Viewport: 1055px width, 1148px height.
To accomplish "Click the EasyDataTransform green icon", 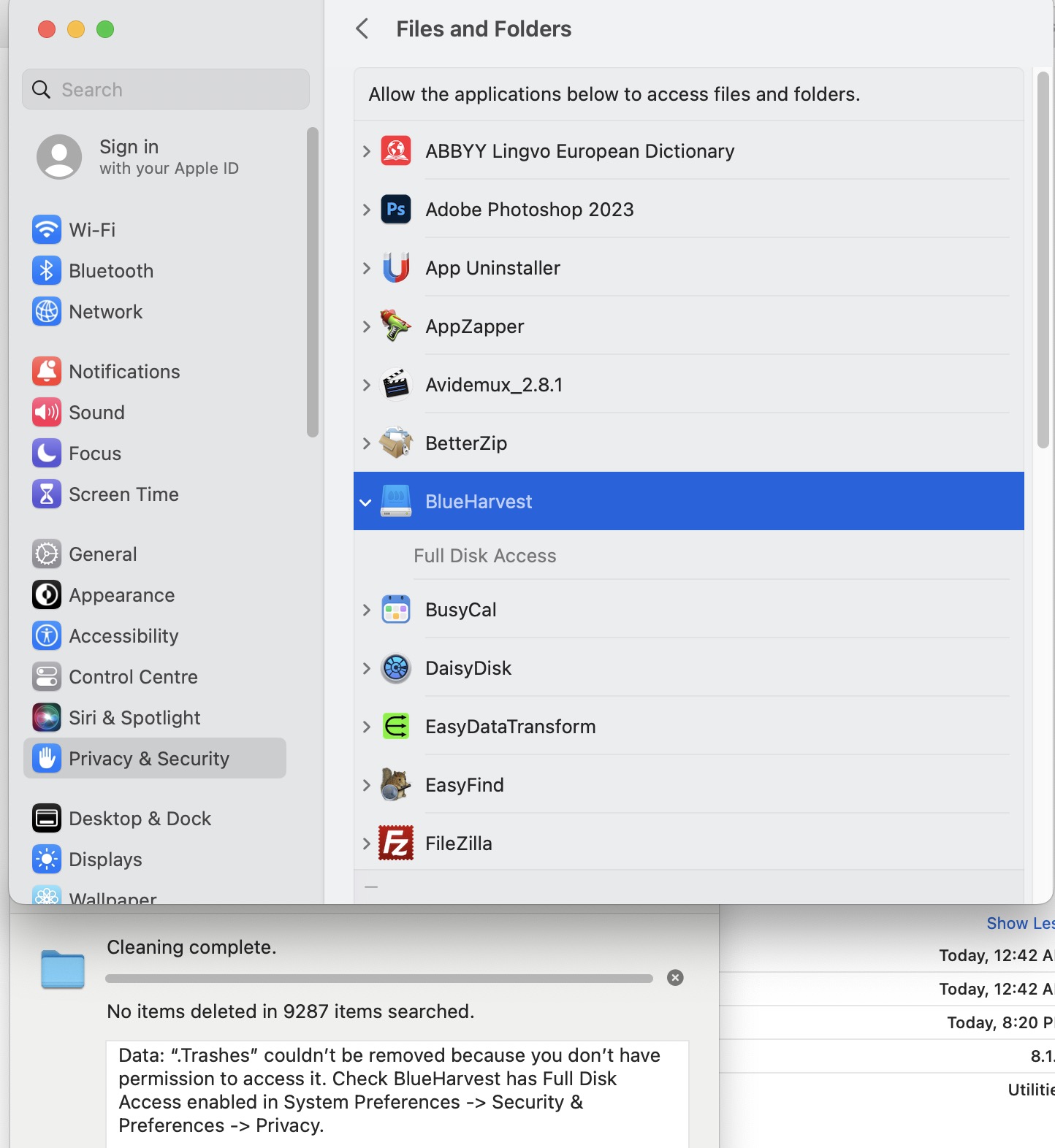I will (396, 727).
